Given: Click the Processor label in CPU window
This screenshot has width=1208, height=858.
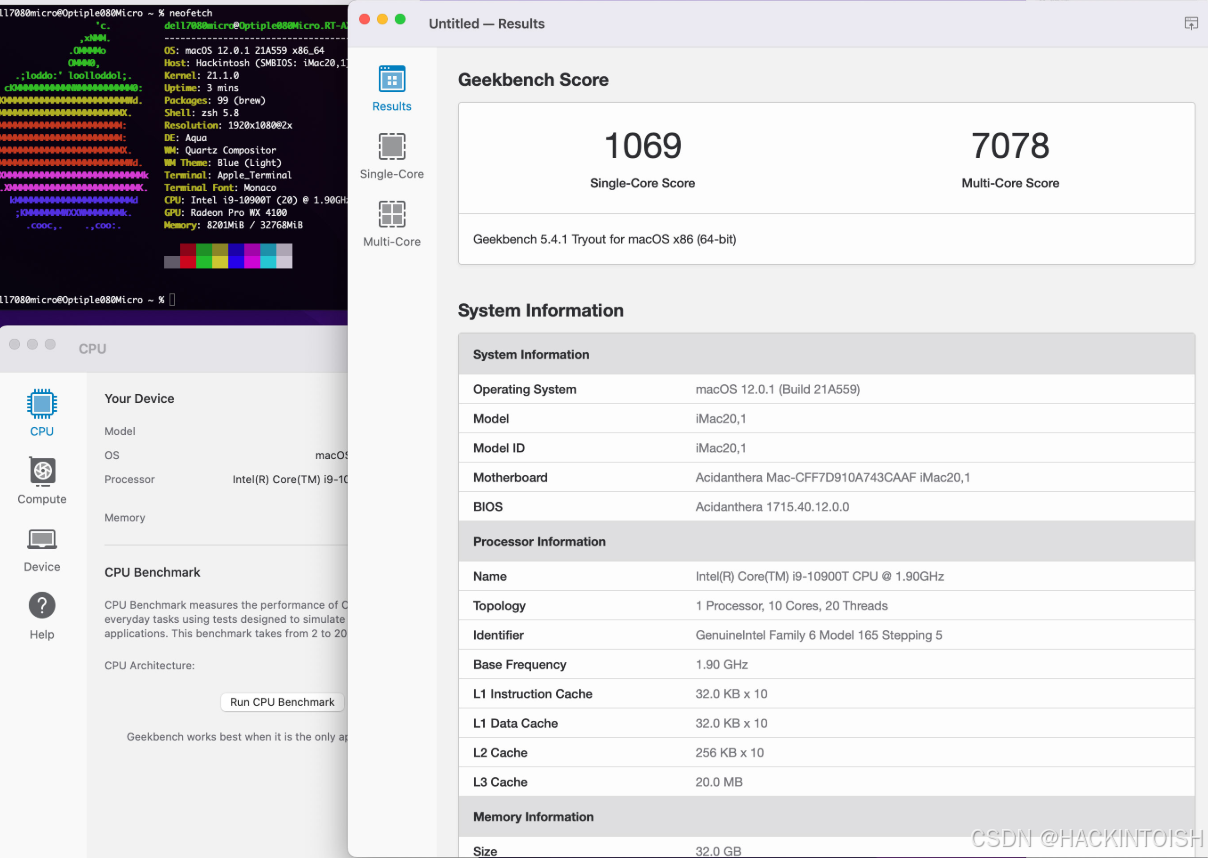Looking at the screenshot, I should pyautogui.click(x=129, y=479).
